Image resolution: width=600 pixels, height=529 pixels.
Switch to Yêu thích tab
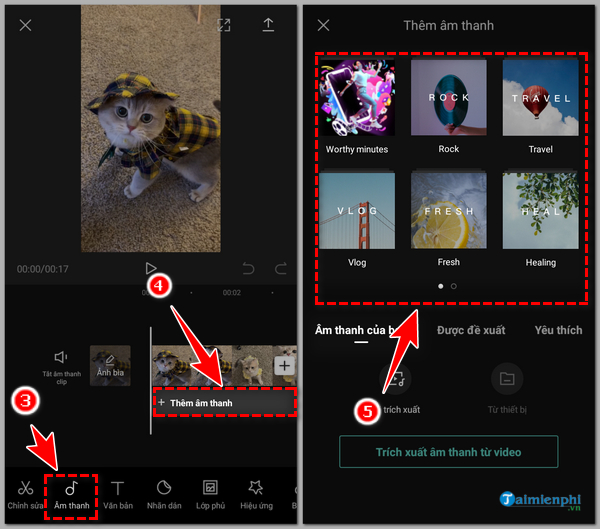click(x=558, y=330)
